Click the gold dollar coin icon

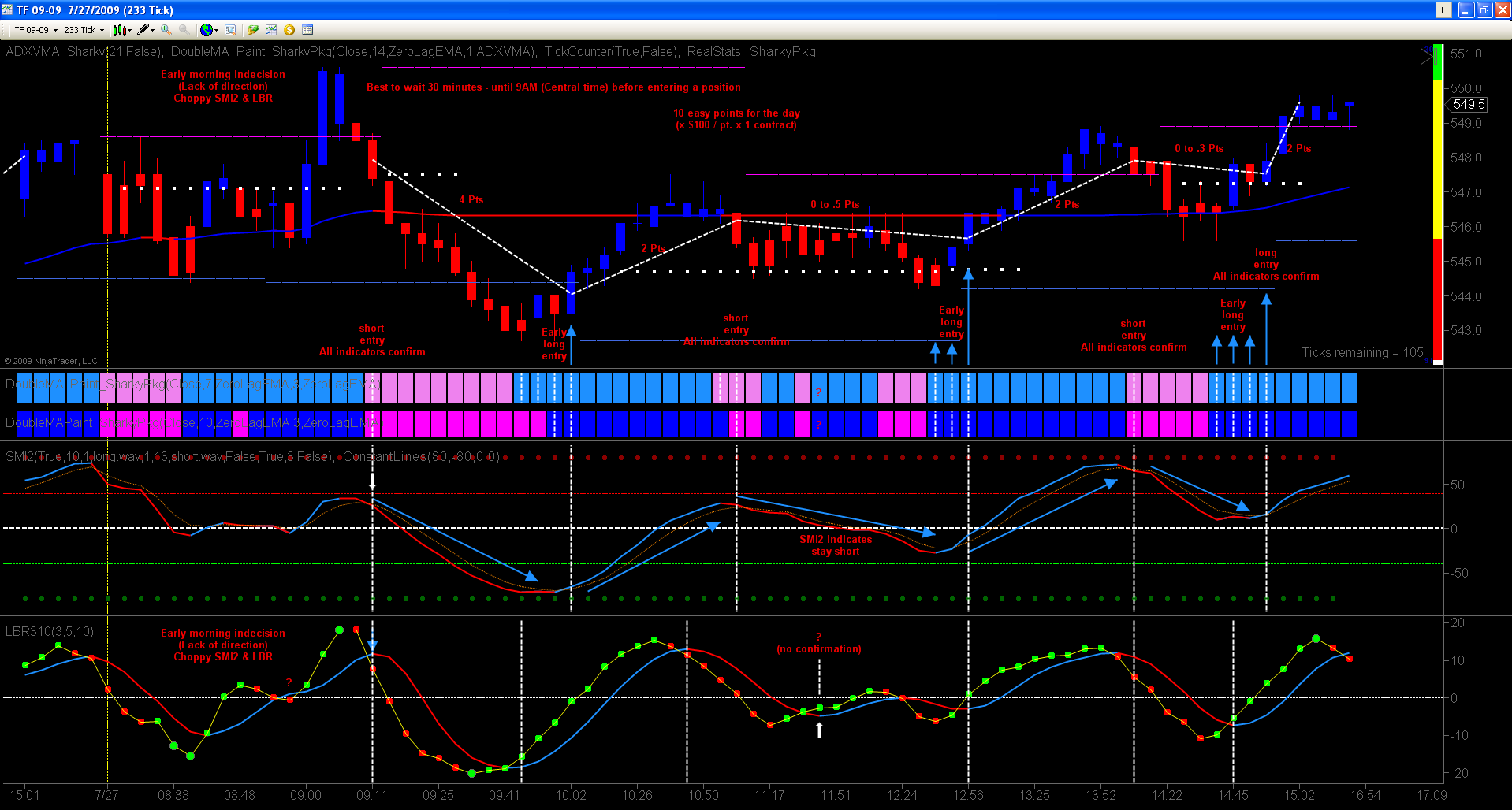pyautogui.click(x=289, y=30)
